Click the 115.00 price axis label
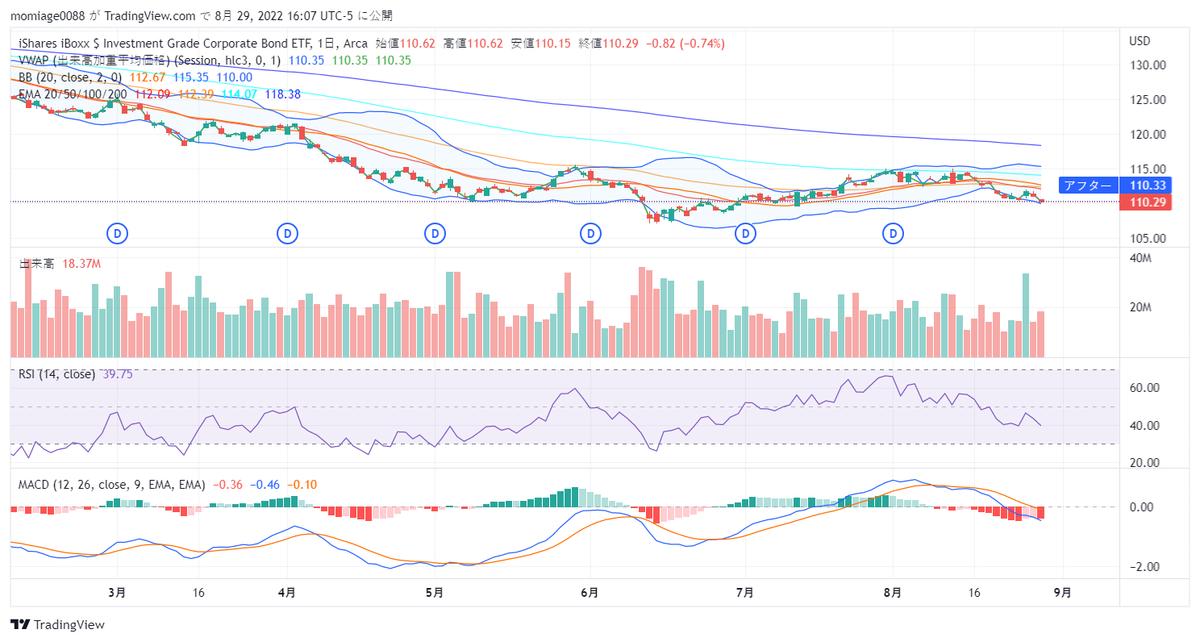The width and height of the screenshot is (1200, 642). [1146, 169]
